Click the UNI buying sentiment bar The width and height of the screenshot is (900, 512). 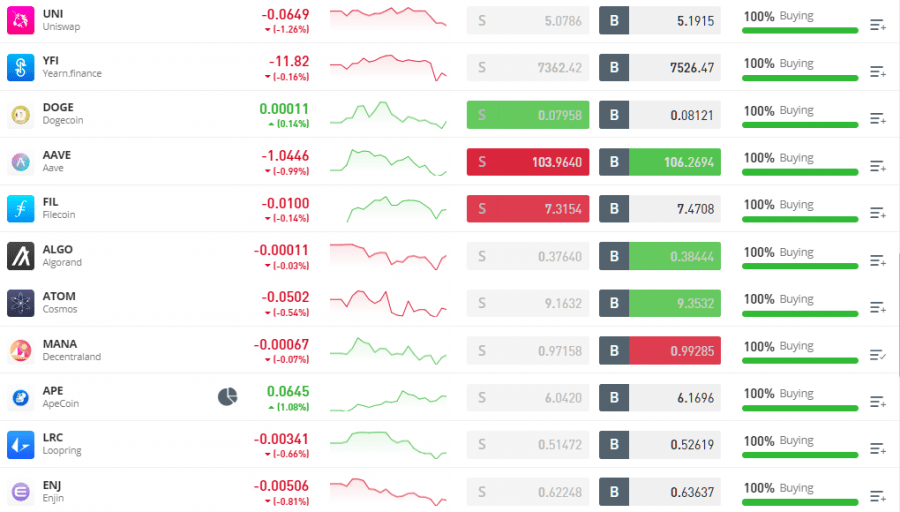800,30
